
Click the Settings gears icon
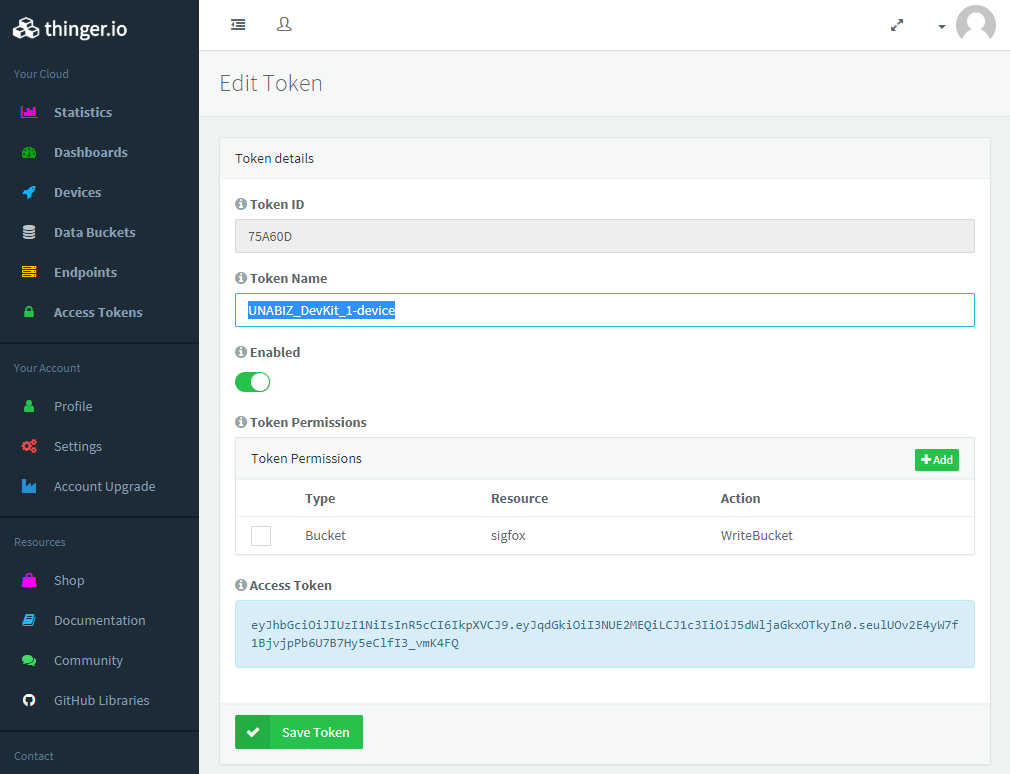pos(29,446)
